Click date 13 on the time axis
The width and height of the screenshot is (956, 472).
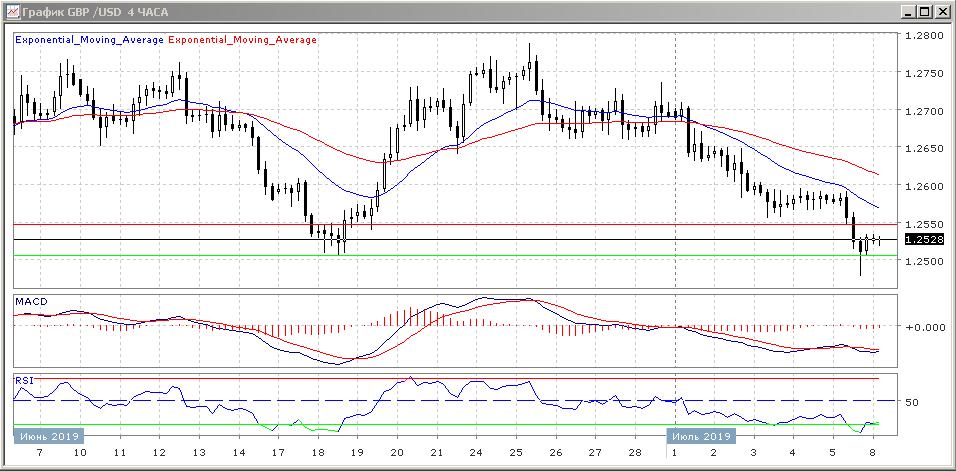pyautogui.click(x=198, y=453)
